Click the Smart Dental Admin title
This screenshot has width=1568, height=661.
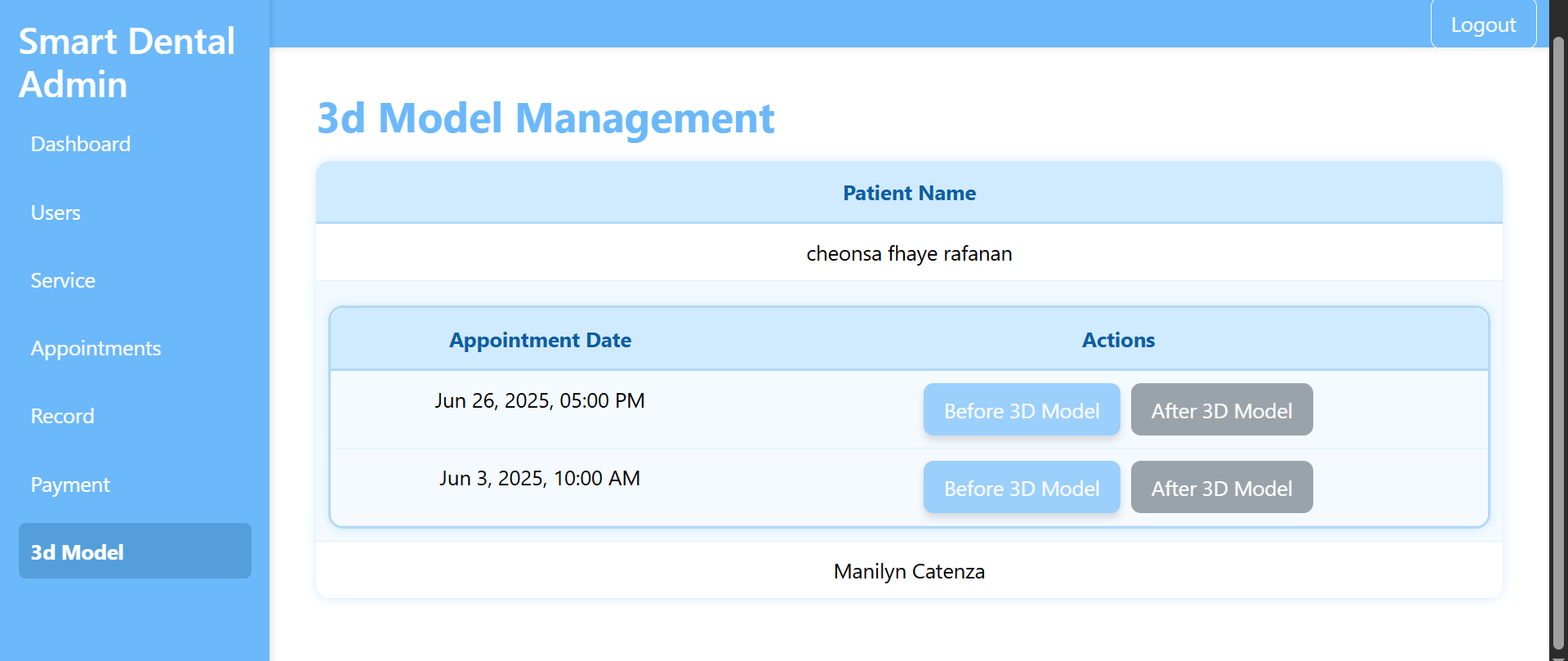pos(126,61)
